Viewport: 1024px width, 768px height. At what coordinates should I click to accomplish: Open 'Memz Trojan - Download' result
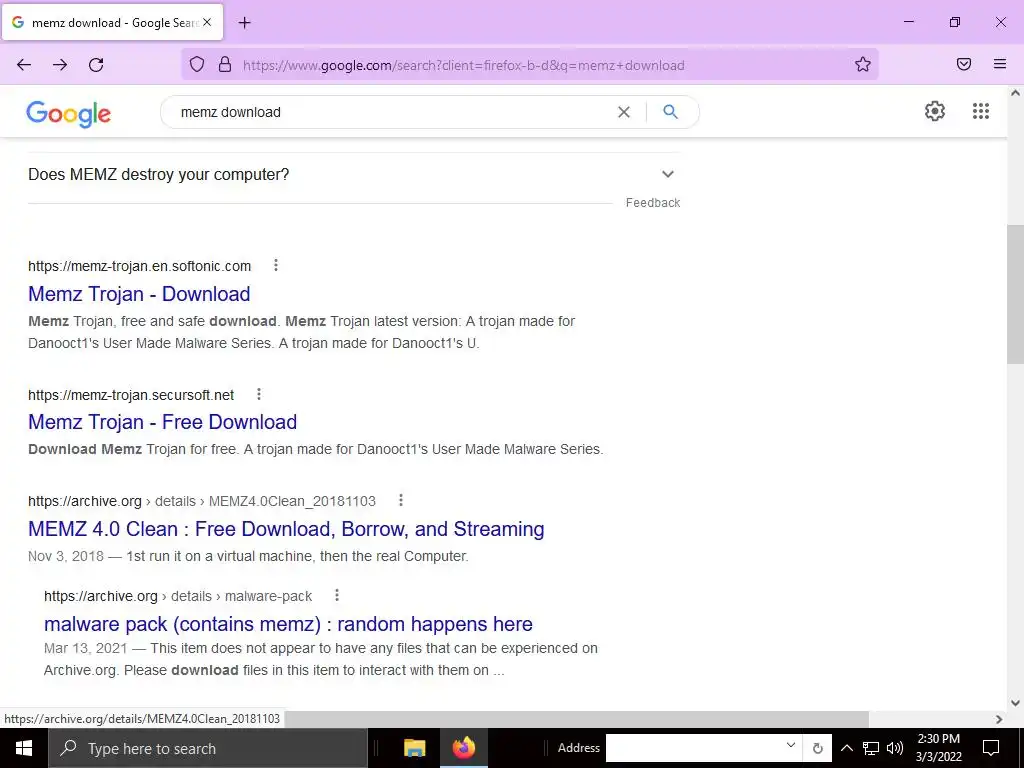pos(139,294)
